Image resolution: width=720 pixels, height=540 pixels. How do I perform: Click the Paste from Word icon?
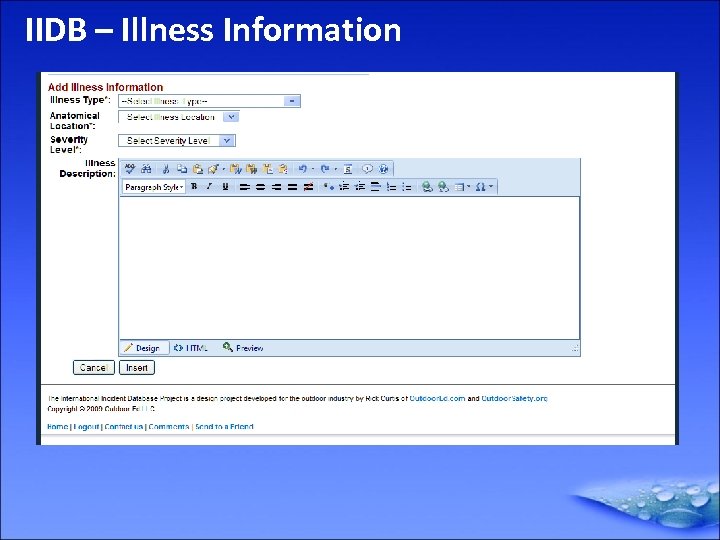click(236, 169)
